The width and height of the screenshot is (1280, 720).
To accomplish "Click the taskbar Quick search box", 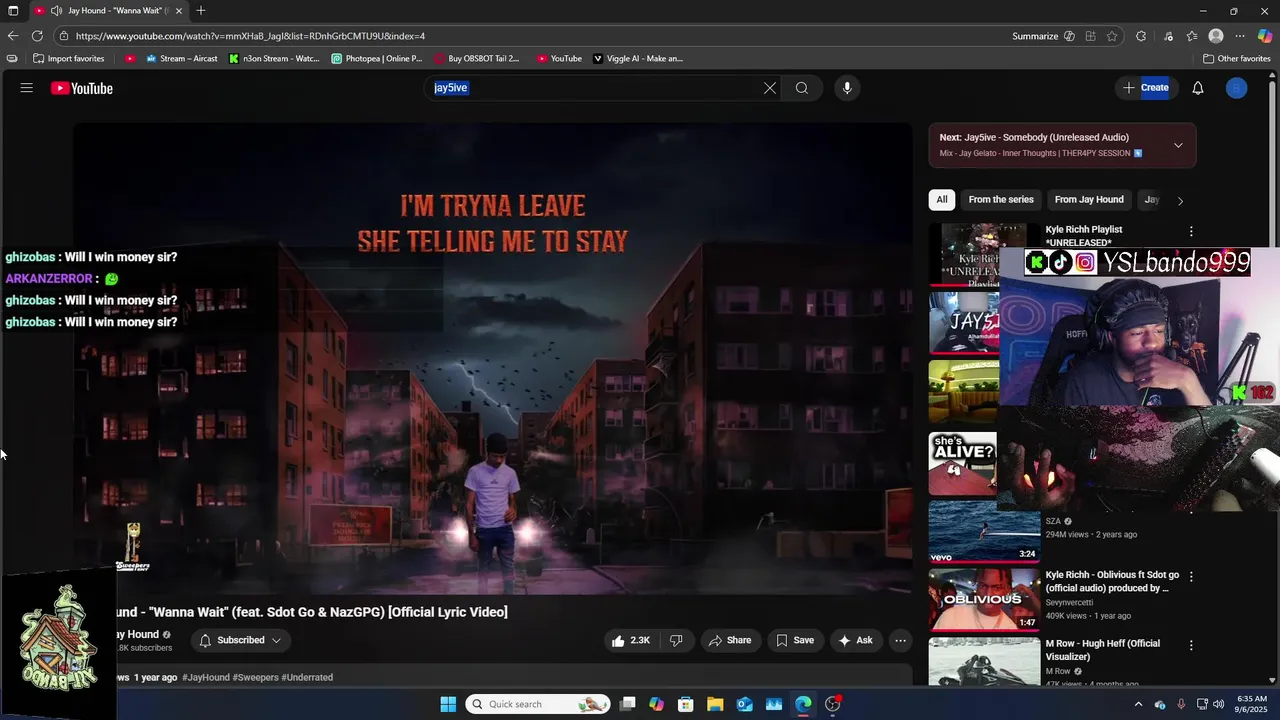I will [538, 704].
